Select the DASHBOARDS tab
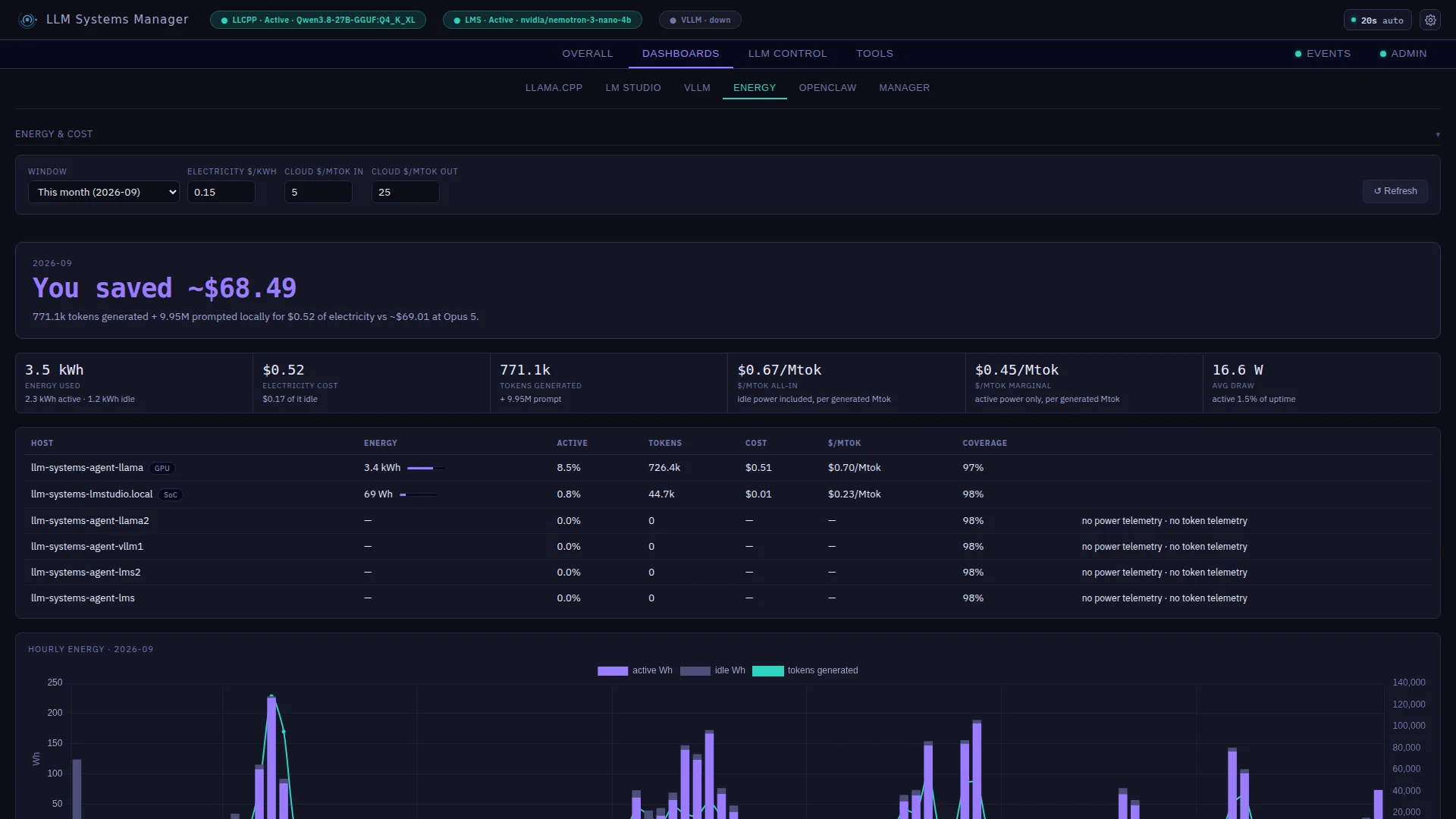Viewport: 1456px width, 819px height. pos(680,54)
